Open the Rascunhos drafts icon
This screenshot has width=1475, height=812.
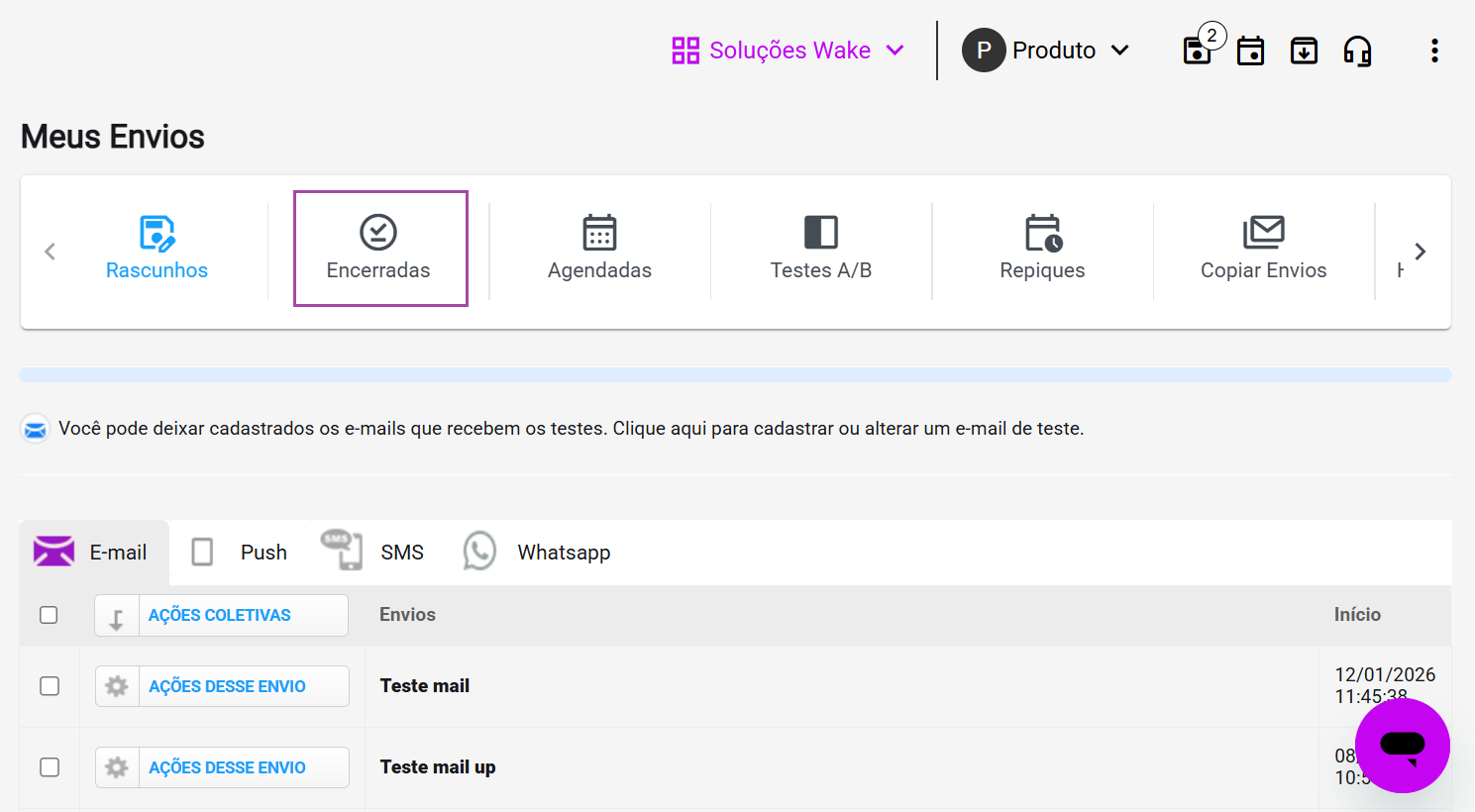coord(157,234)
